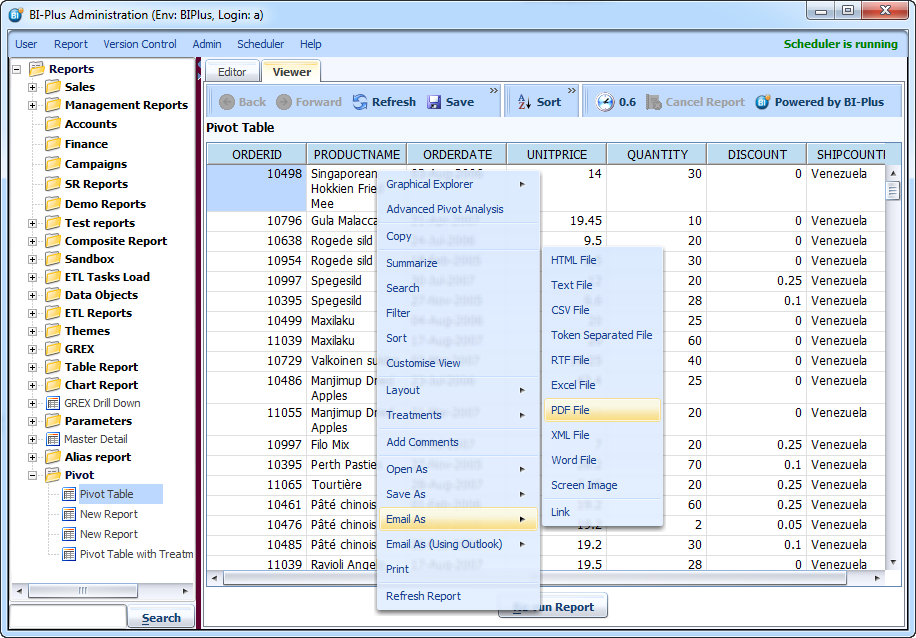The image size is (916, 638).
Task: Click the Powered by BI-Plus logo icon
Action: (763, 102)
